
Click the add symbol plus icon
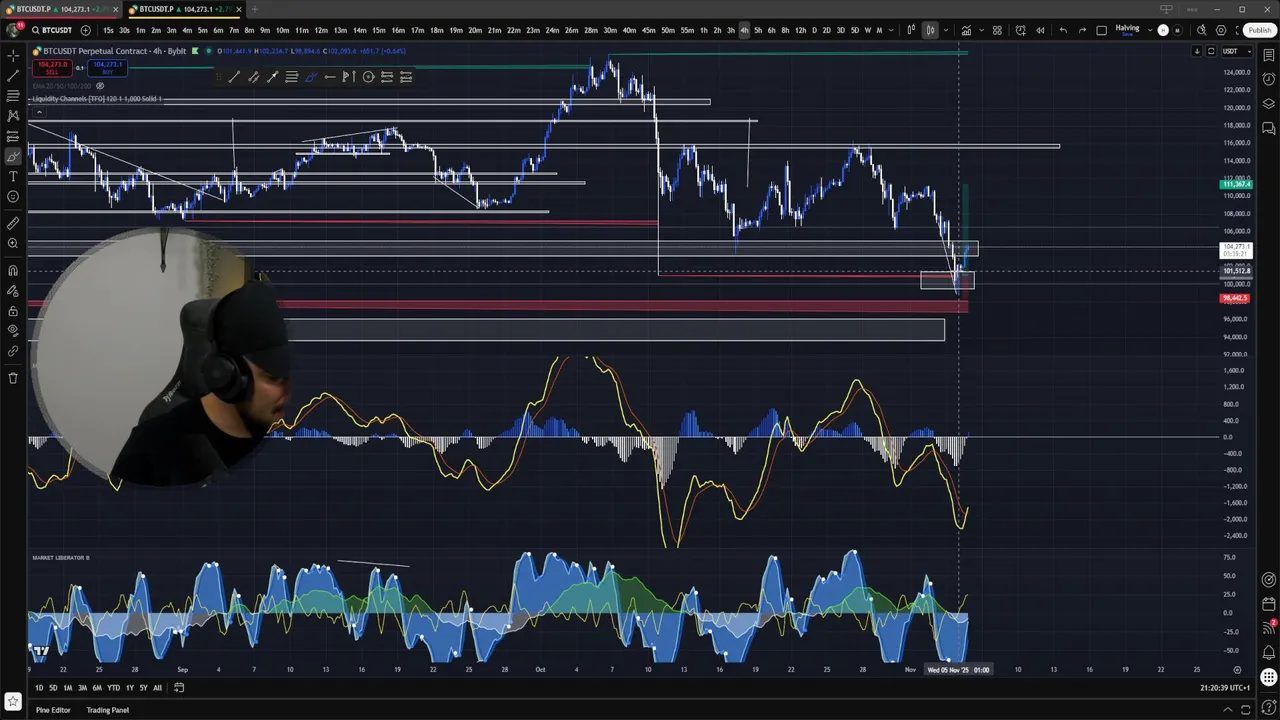coord(85,30)
